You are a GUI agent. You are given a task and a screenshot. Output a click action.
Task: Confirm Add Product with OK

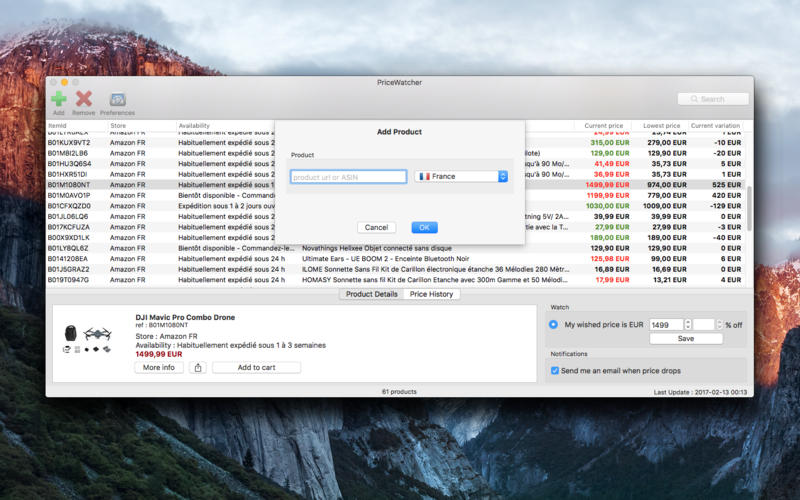[424, 228]
